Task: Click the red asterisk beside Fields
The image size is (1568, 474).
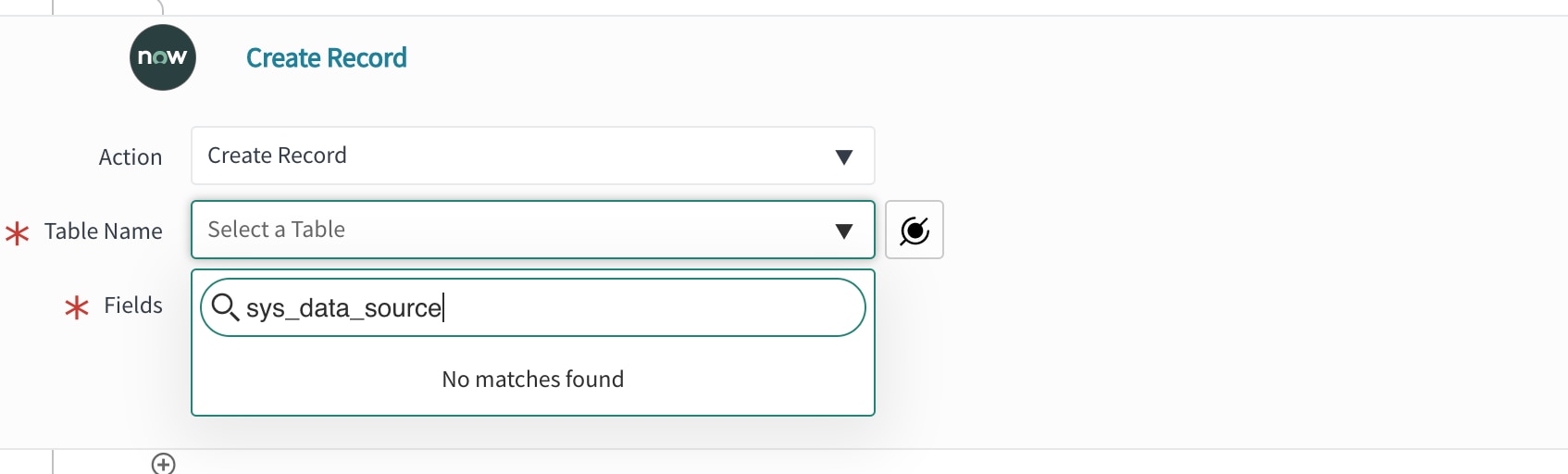Action: click(x=77, y=307)
